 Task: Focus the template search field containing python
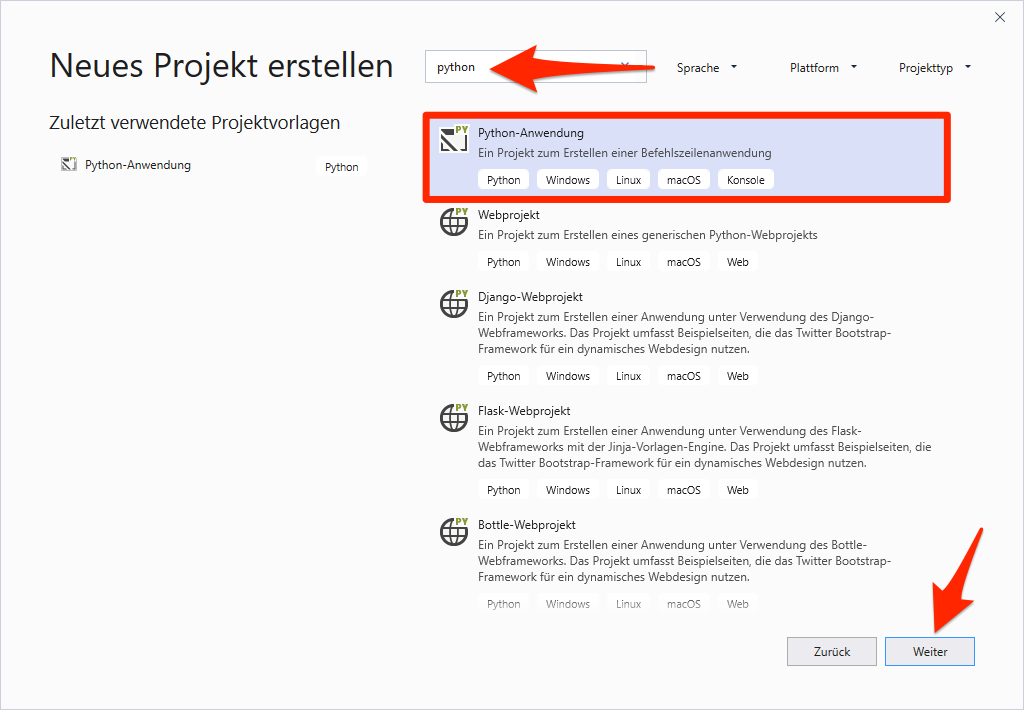tap(536, 67)
